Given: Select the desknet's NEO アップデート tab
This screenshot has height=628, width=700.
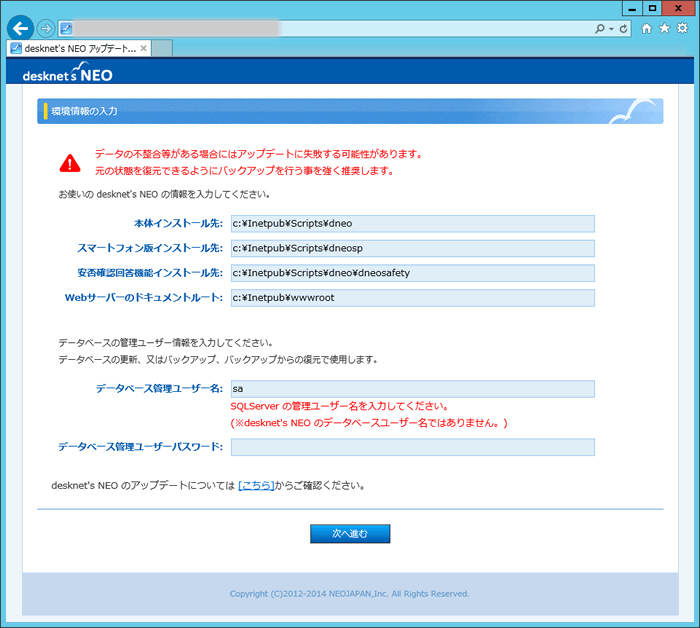Looking at the screenshot, I should click(x=72, y=48).
